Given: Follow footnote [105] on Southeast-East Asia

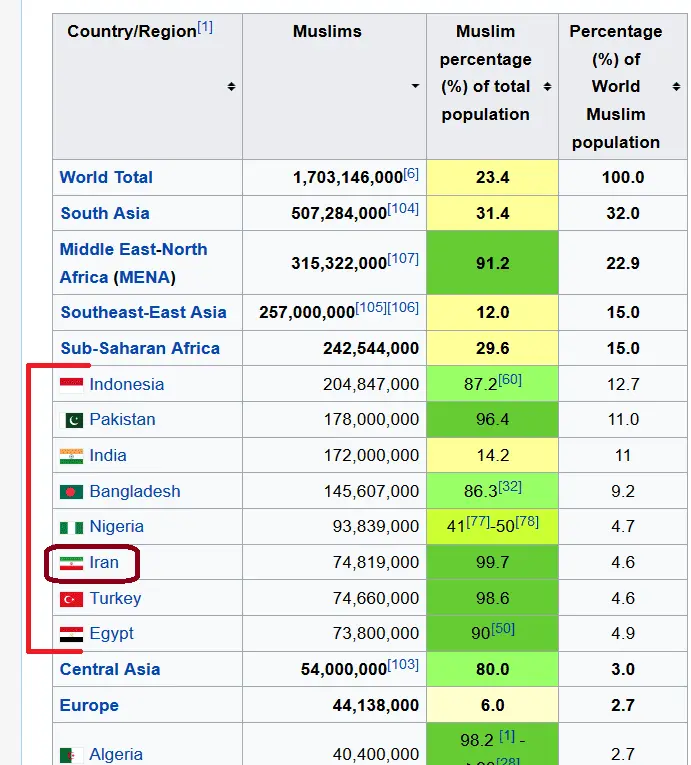Looking at the screenshot, I should coord(371,308).
